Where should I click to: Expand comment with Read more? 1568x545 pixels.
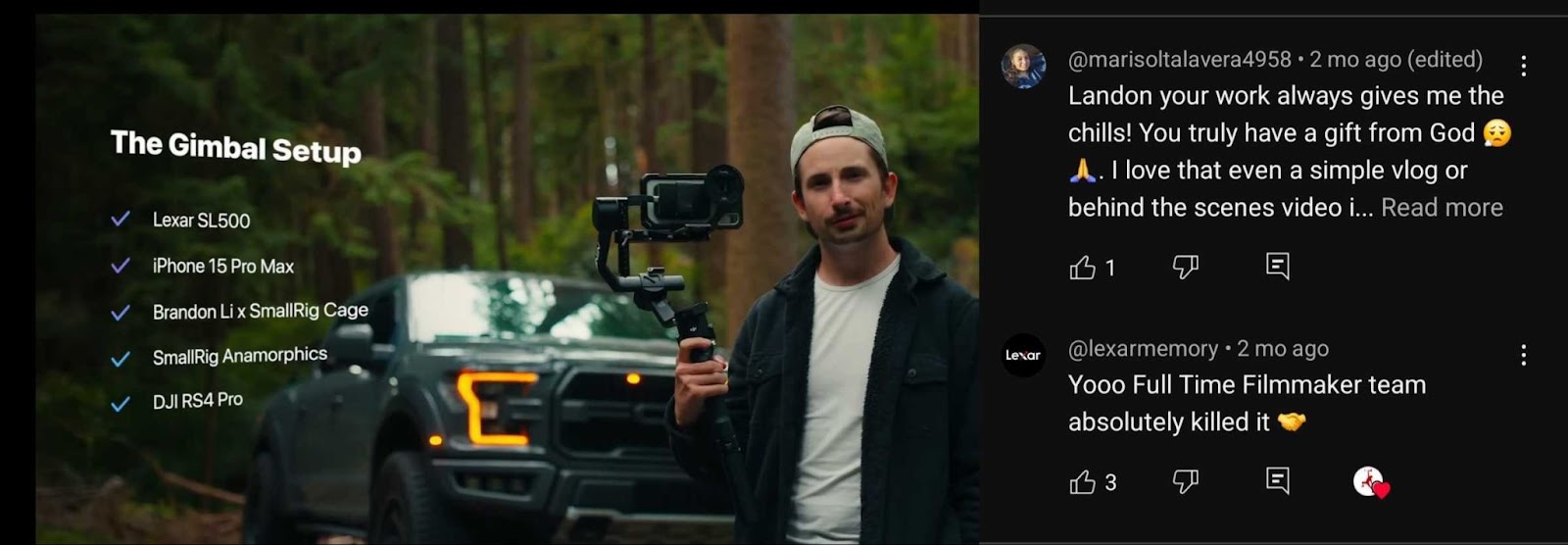pos(1442,208)
